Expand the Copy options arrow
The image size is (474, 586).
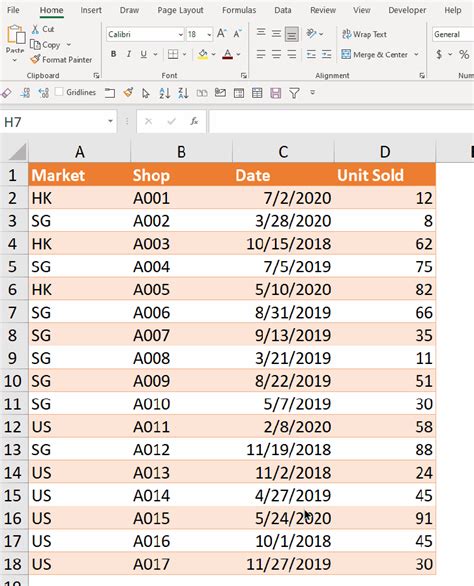69,45
